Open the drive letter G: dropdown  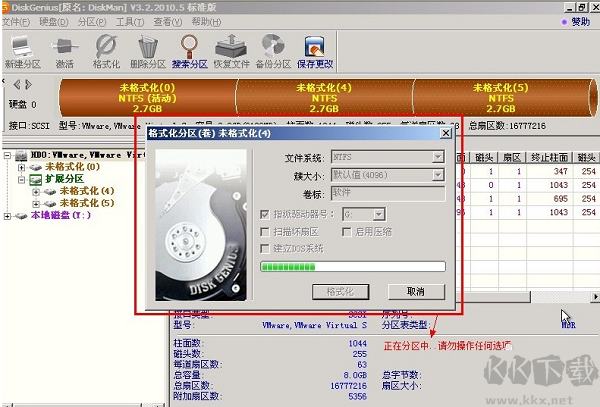(379, 215)
